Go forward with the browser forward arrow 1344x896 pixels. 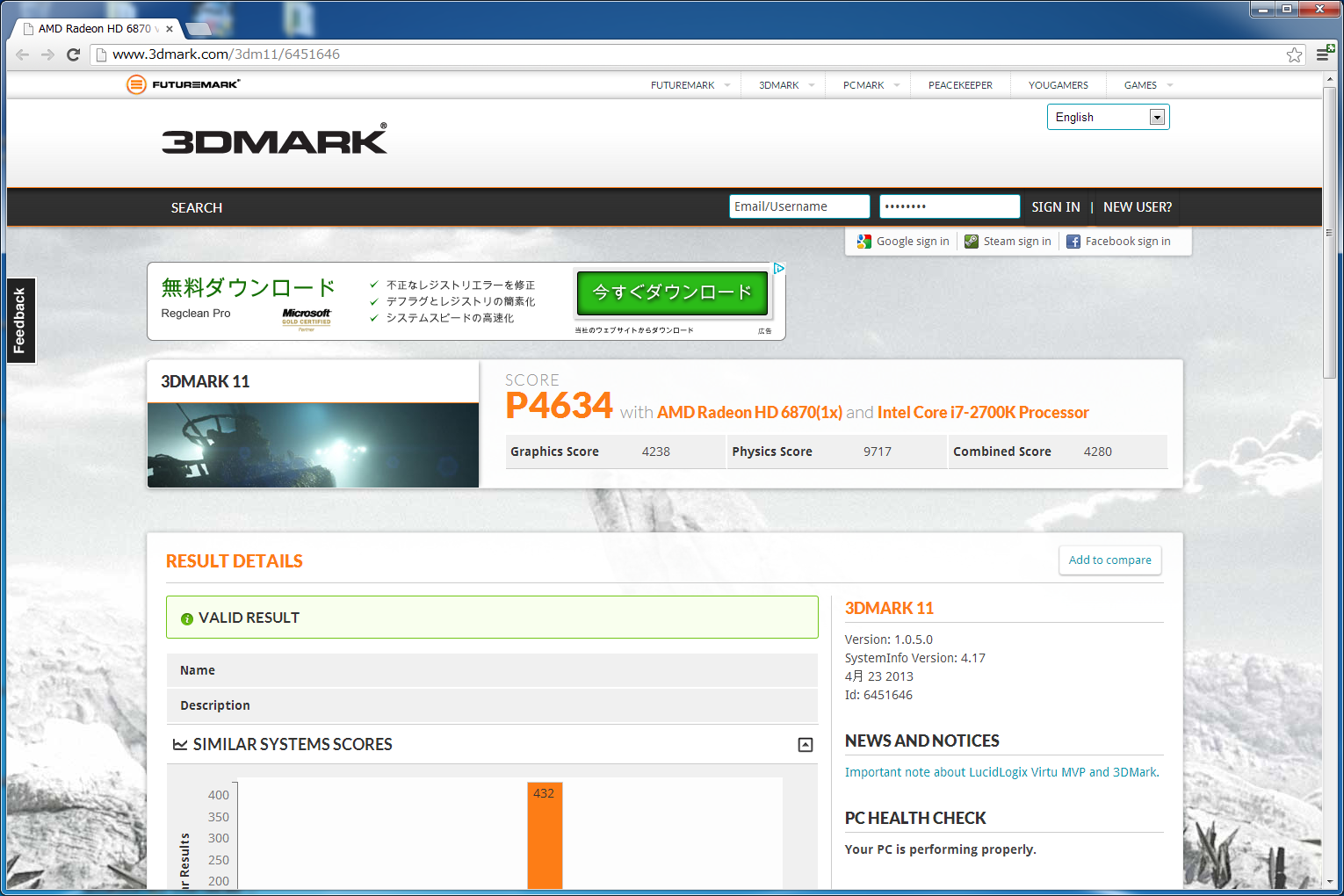pos(47,54)
